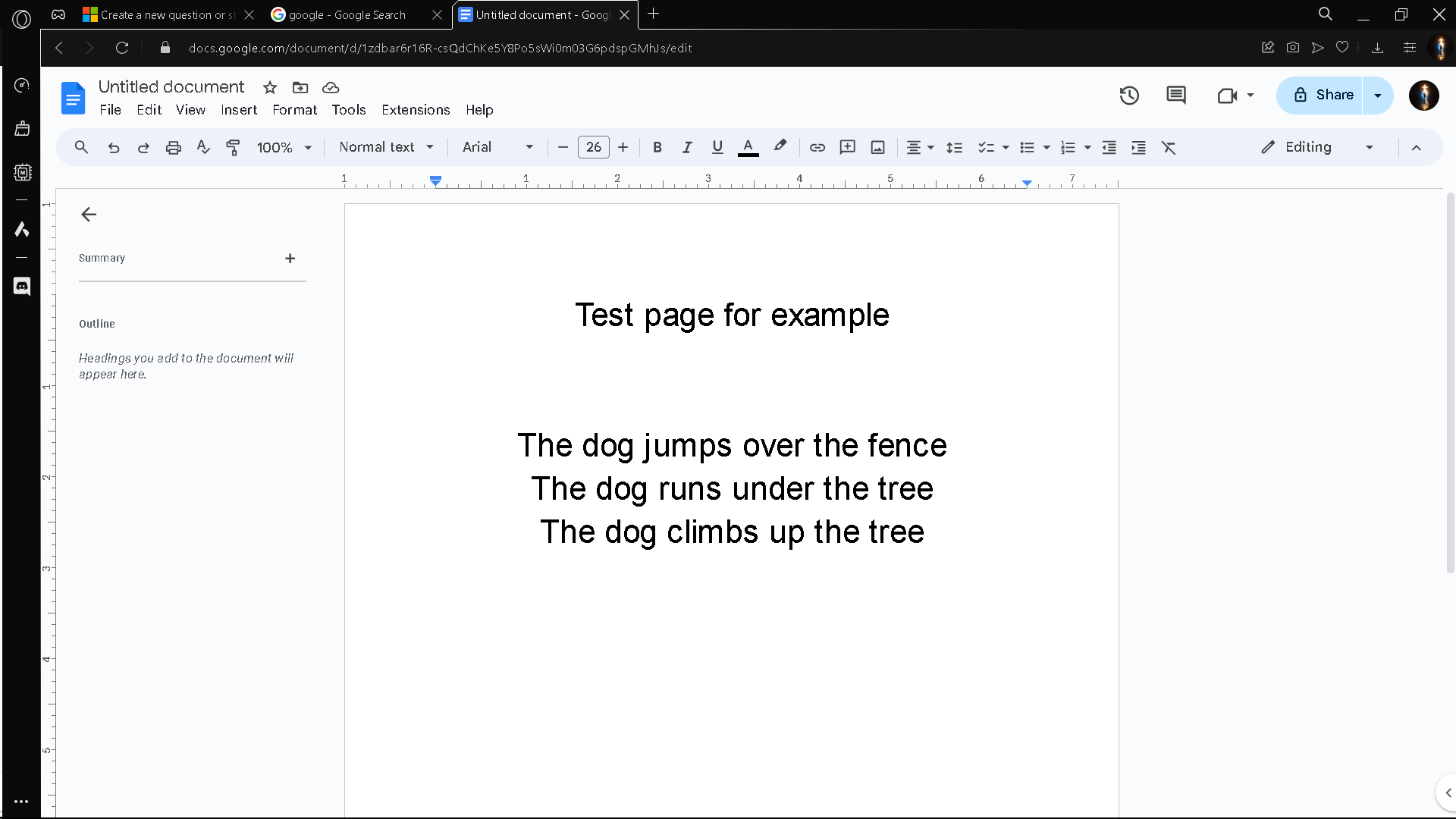Click the Clear formatting icon
Screen dimensions: 1456x819
pyautogui.click(x=1169, y=148)
